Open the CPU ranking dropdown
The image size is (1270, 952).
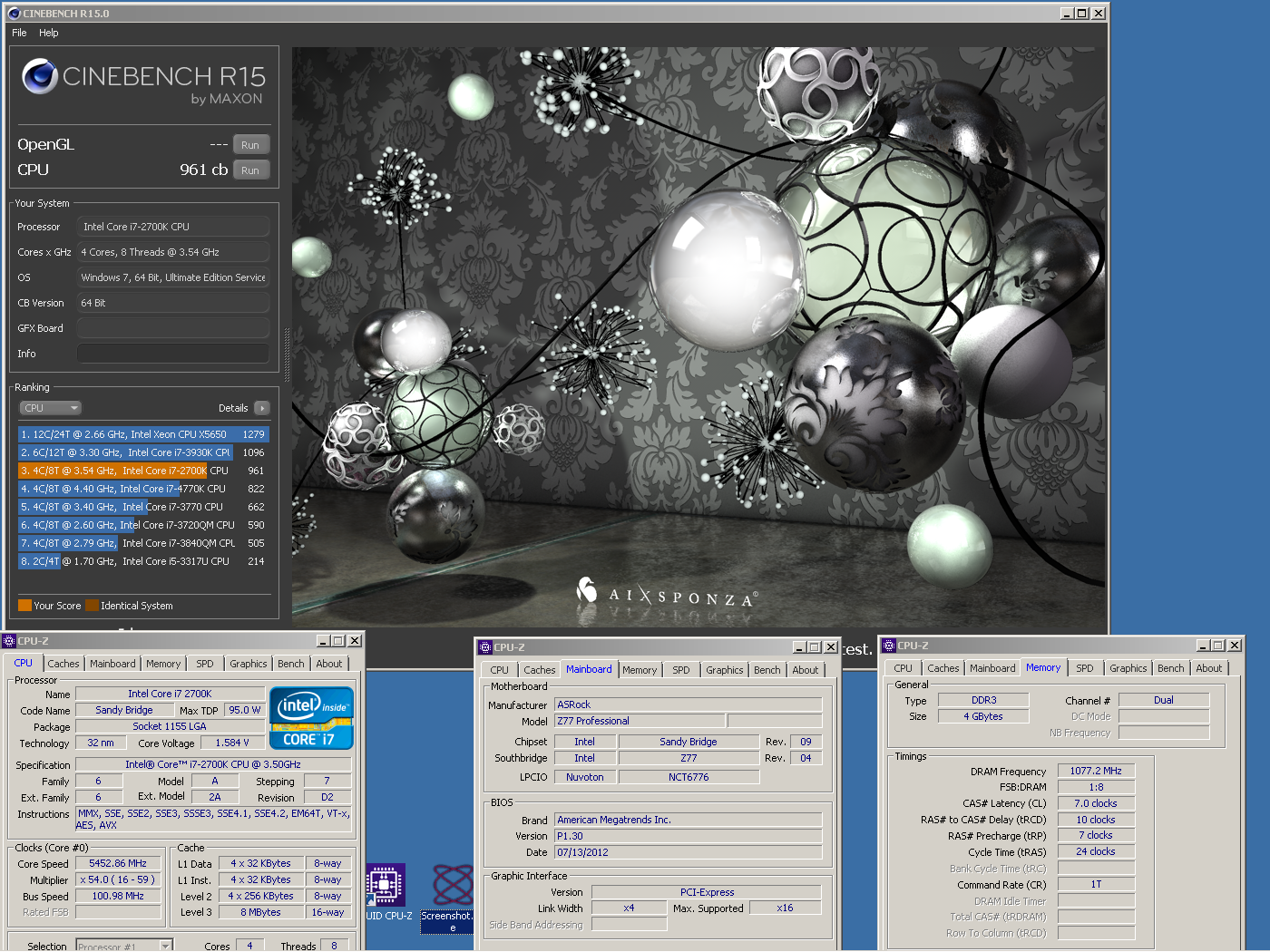(x=51, y=408)
